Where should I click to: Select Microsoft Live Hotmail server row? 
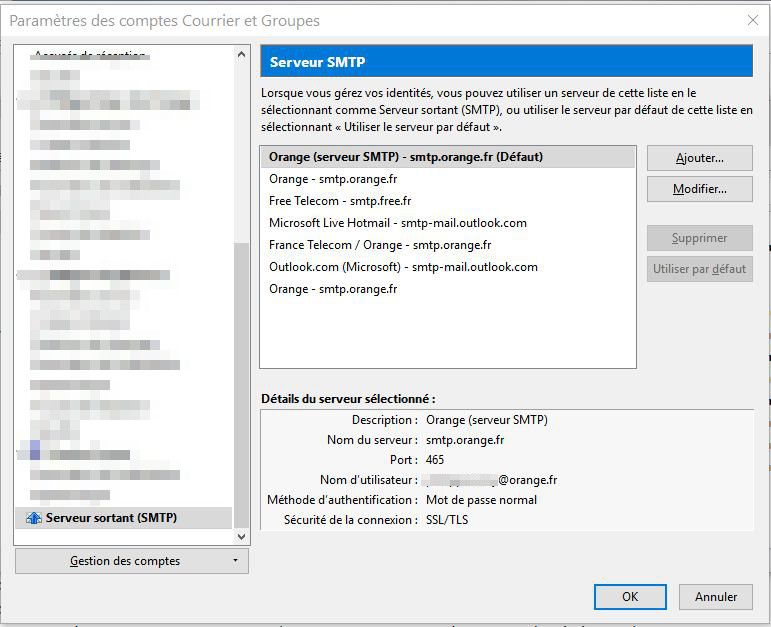click(447, 223)
